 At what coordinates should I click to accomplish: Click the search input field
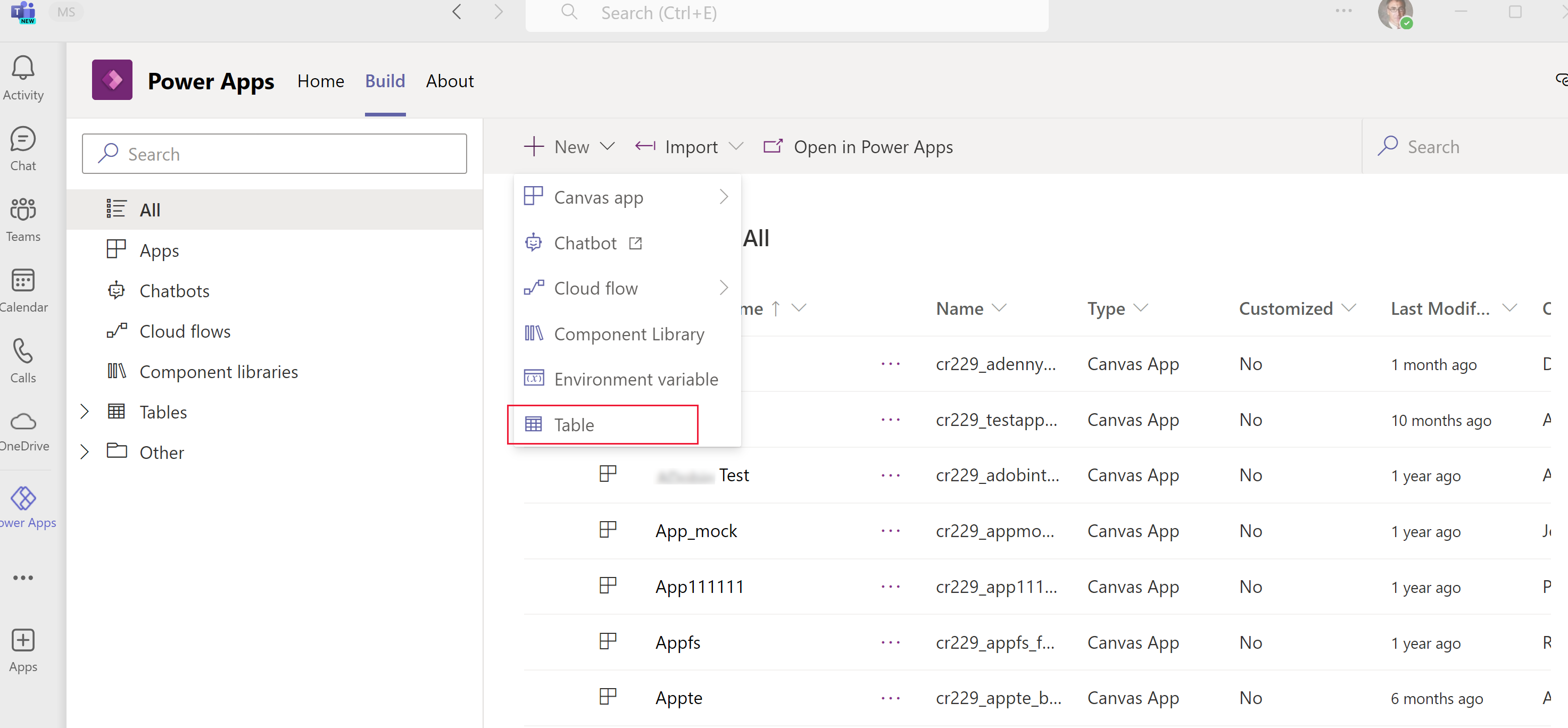[x=274, y=154]
